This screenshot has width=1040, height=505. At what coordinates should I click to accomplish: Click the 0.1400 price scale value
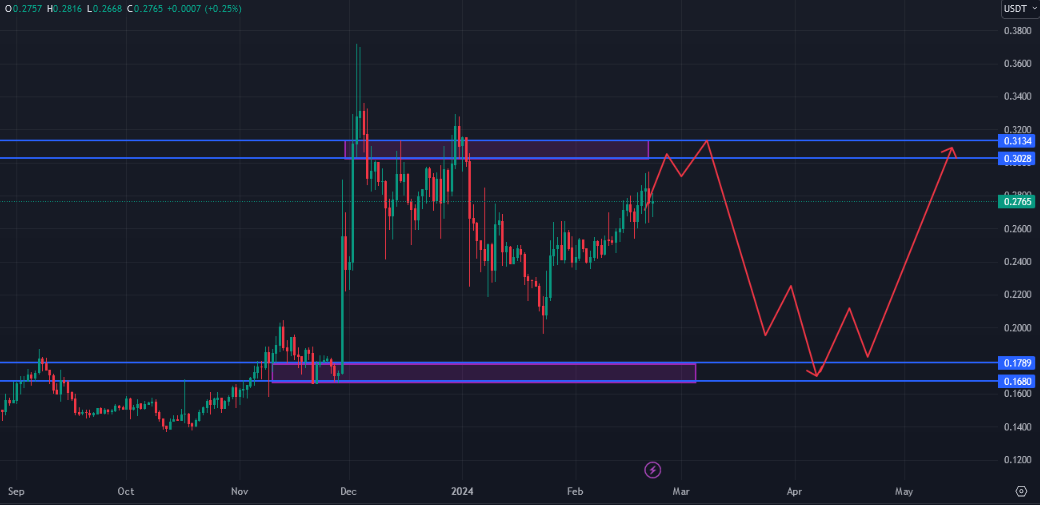tap(1017, 427)
